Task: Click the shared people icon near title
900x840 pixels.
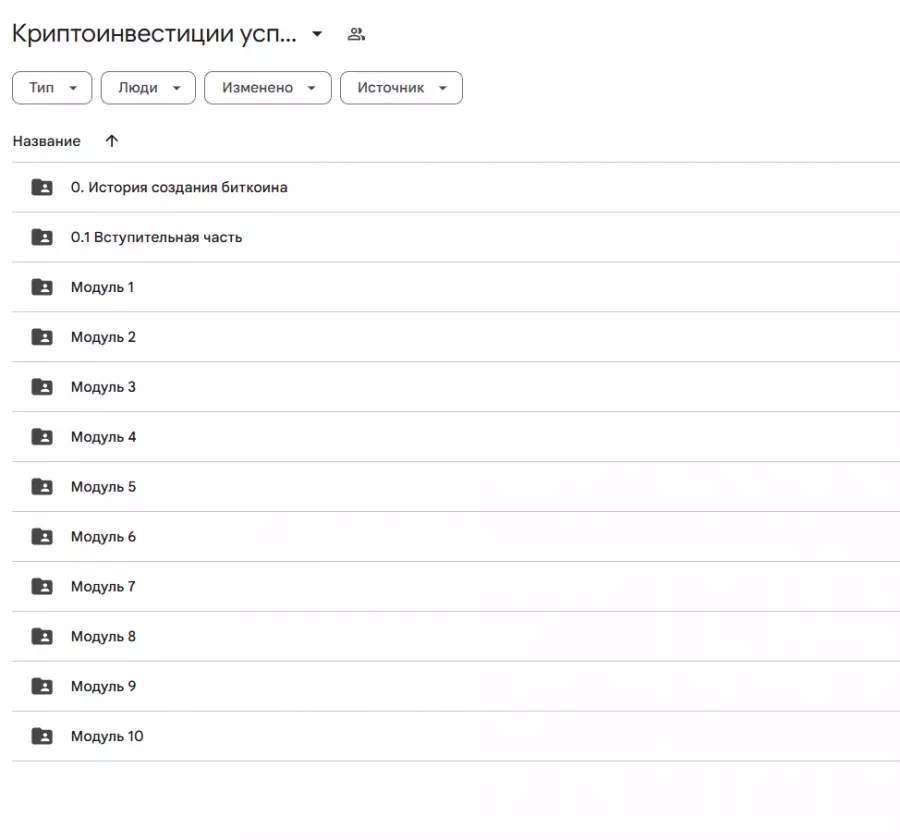Action: coord(355,35)
